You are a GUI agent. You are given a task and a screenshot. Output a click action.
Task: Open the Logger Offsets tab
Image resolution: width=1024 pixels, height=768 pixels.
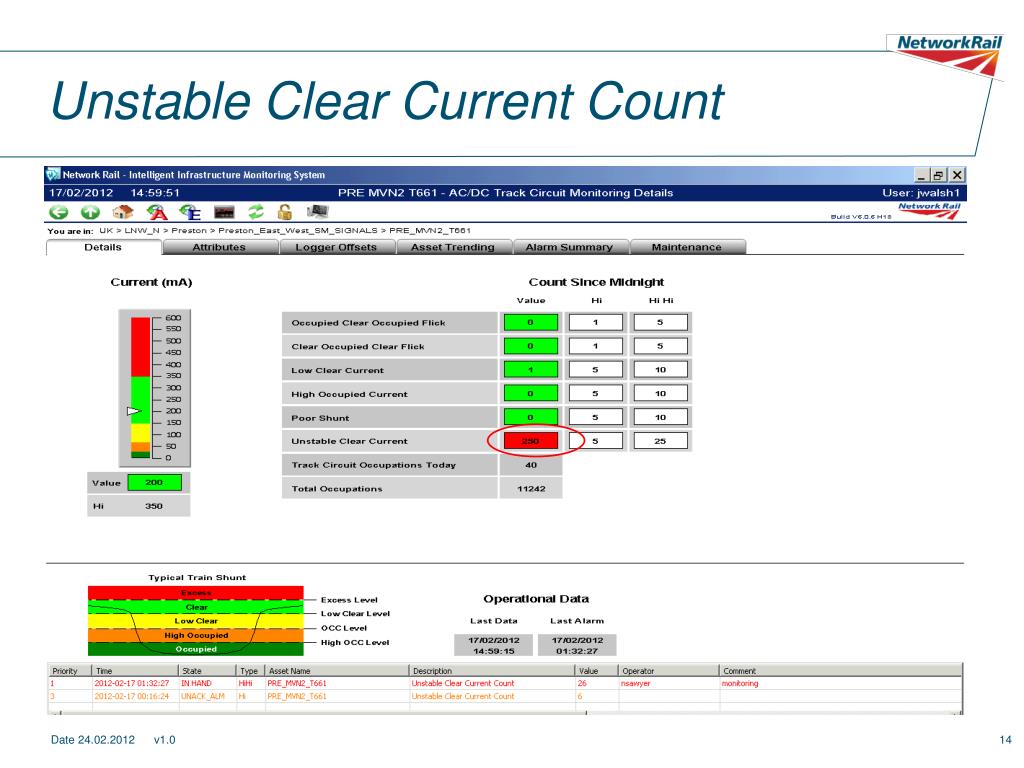[336, 247]
